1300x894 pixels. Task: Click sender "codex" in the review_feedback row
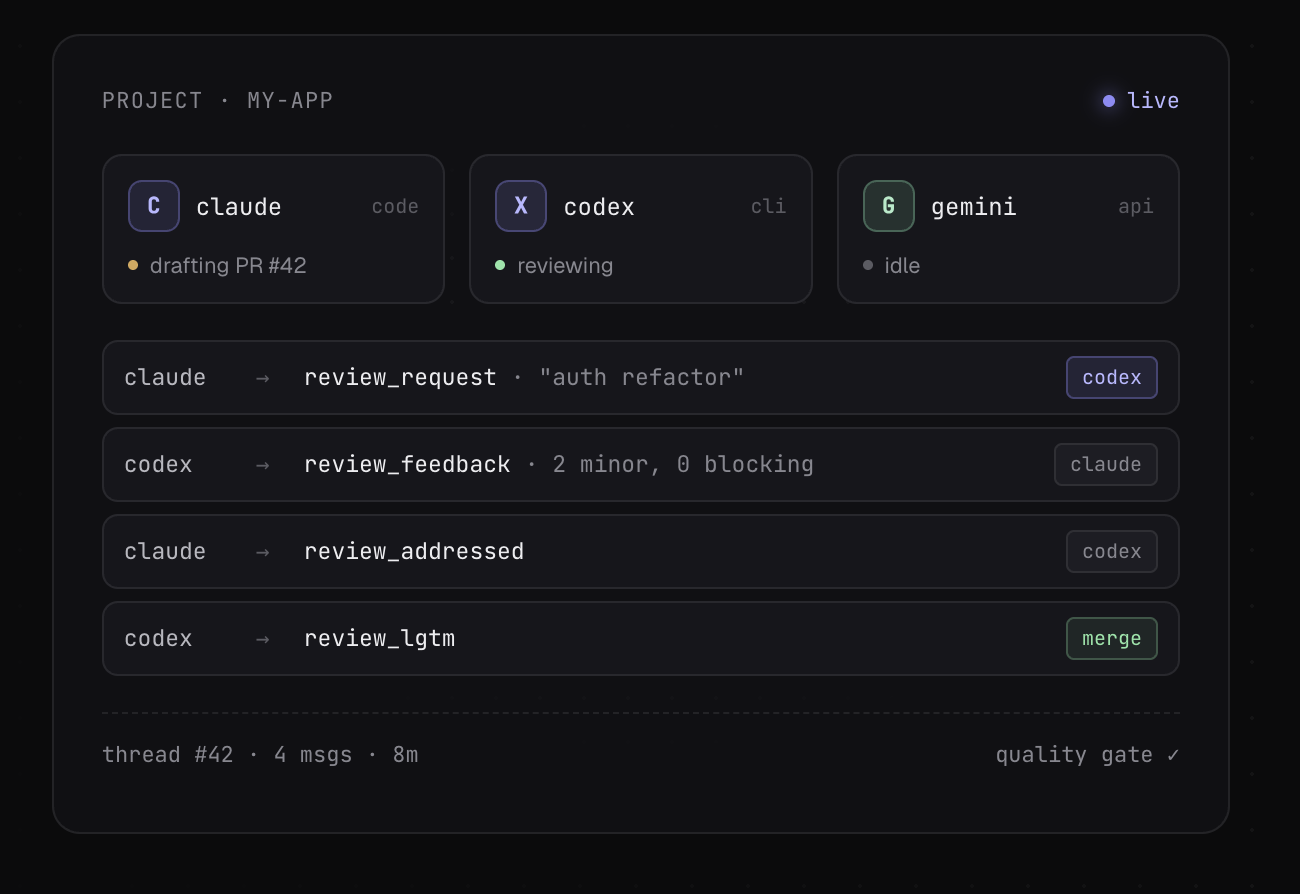pos(158,465)
